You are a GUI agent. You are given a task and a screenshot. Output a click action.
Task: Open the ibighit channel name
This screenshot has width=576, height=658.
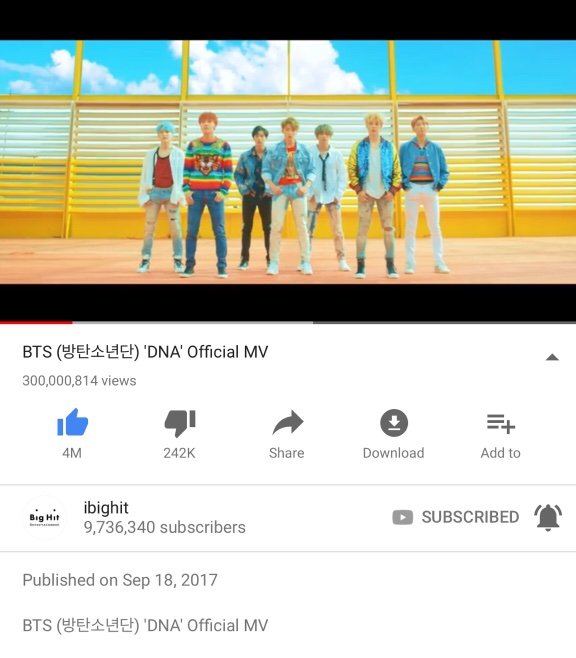[106, 508]
